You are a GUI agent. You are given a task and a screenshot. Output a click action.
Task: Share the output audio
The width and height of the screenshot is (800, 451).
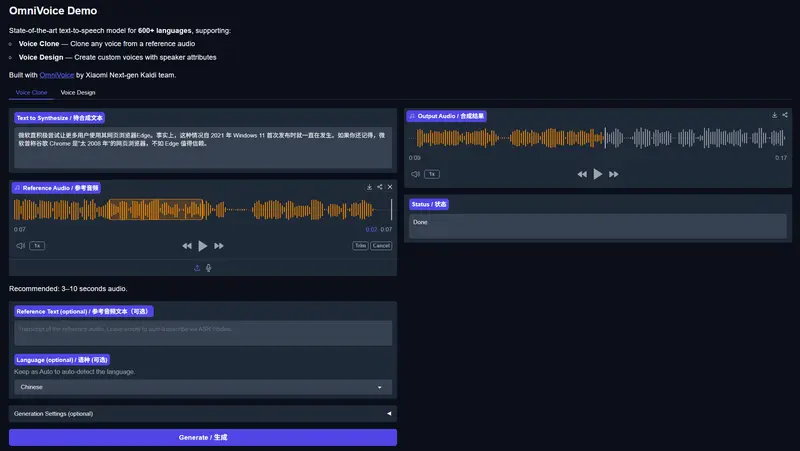(x=785, y=115)
